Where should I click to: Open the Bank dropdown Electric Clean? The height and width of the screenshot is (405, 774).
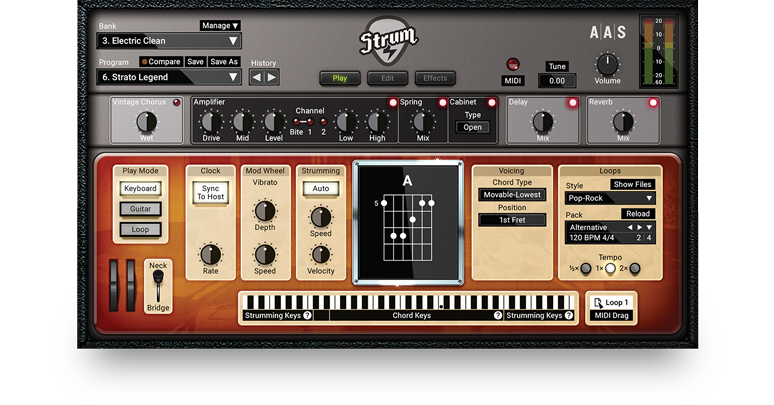[x=169, y=41]
